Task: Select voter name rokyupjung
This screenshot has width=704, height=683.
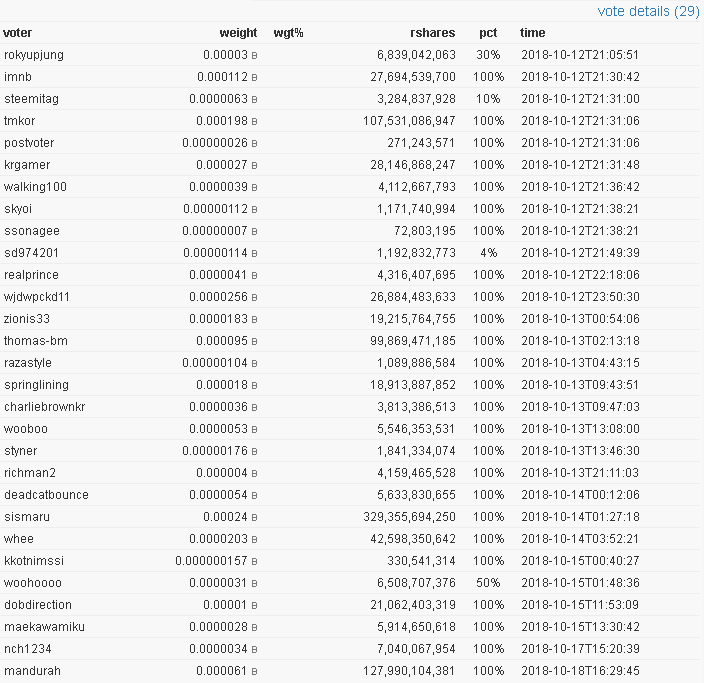Action: 34,55
